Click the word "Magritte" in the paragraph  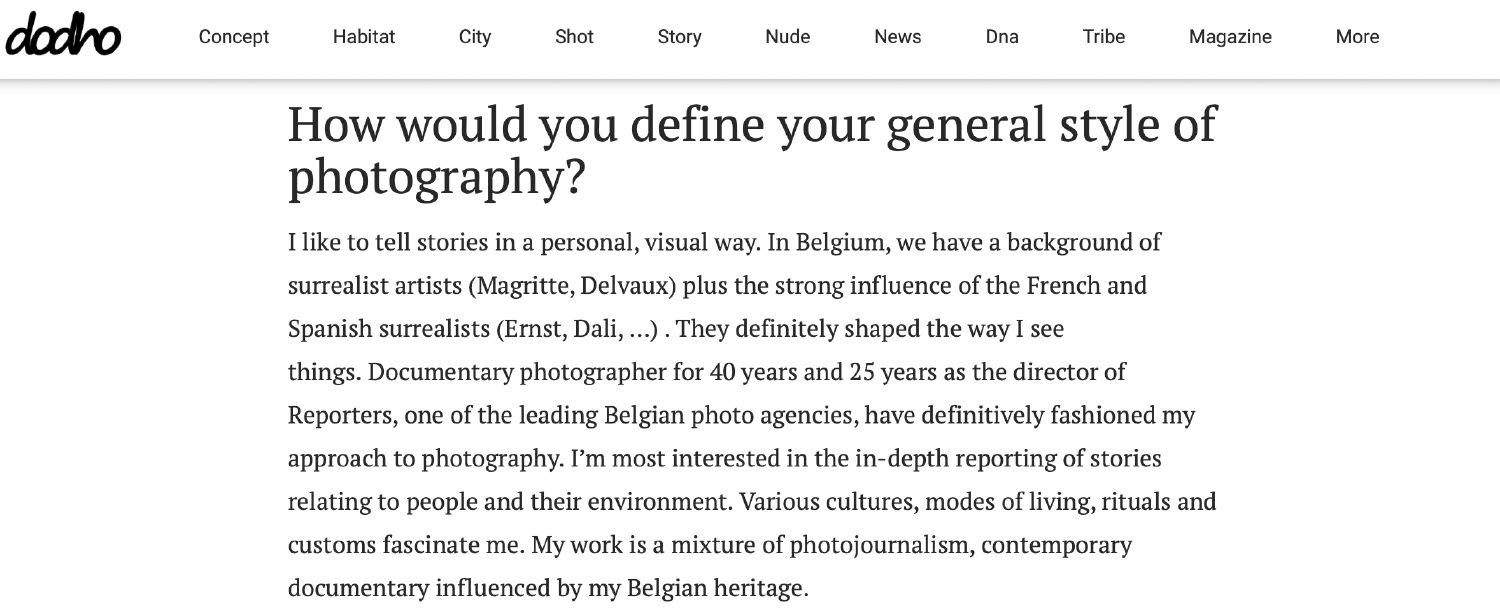523,286
